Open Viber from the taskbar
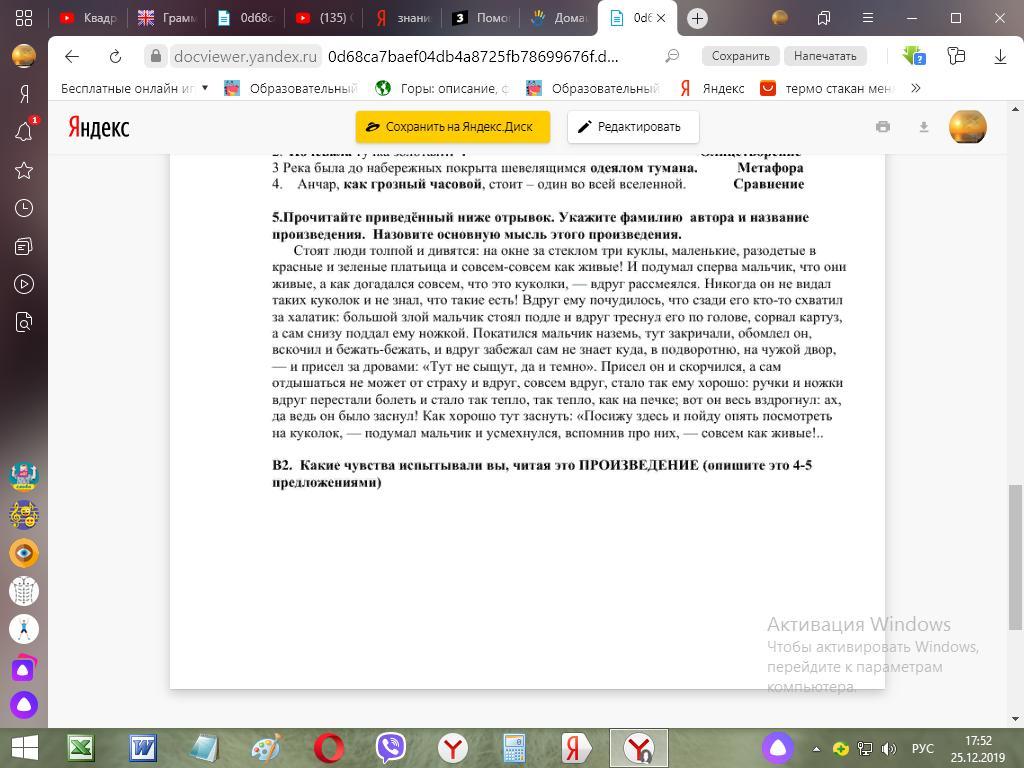Image resolution: width=1024 pixels, height=768 pixels. click(391, 748)
